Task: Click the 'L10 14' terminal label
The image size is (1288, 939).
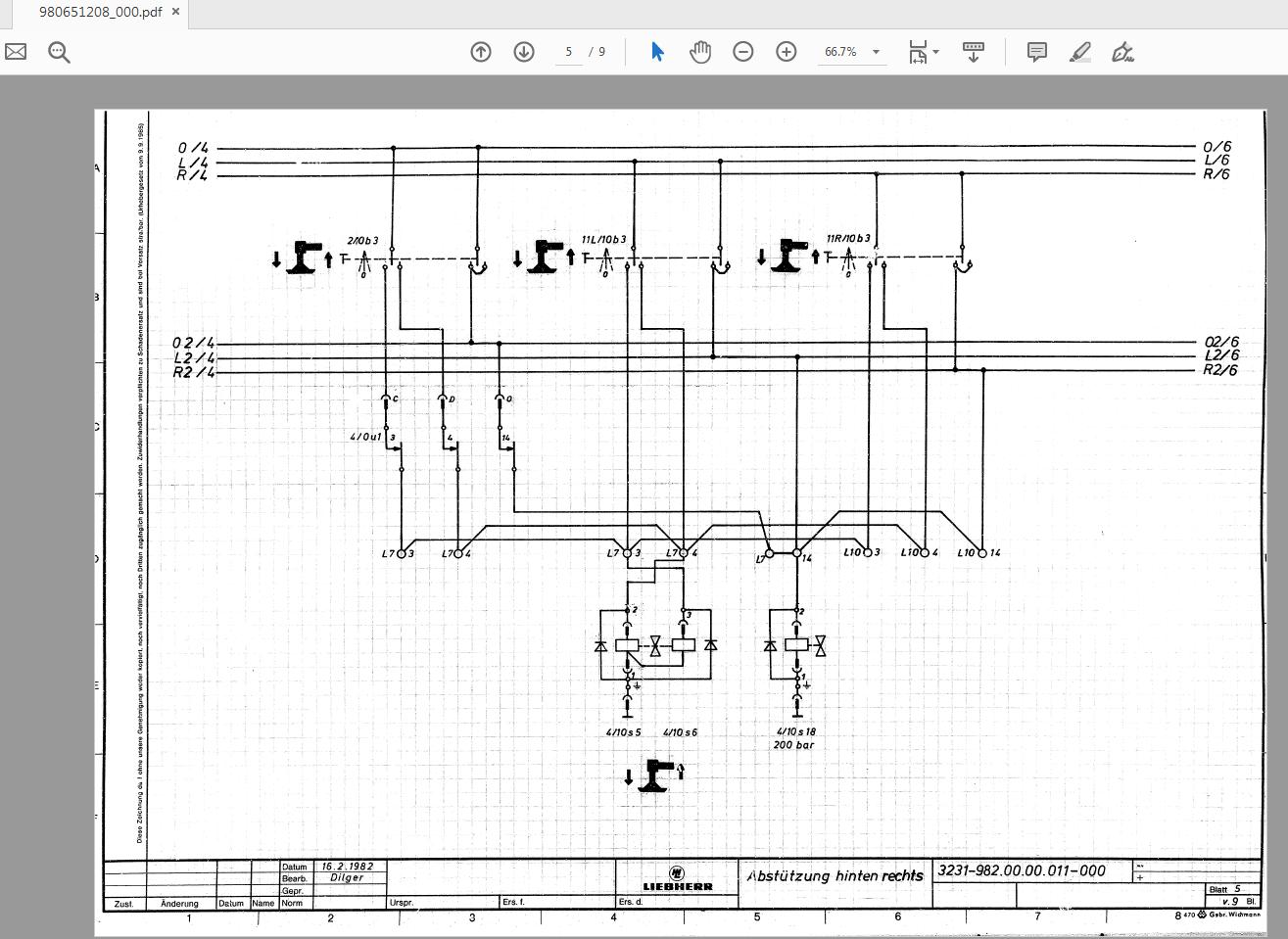Action: point(978,553)
